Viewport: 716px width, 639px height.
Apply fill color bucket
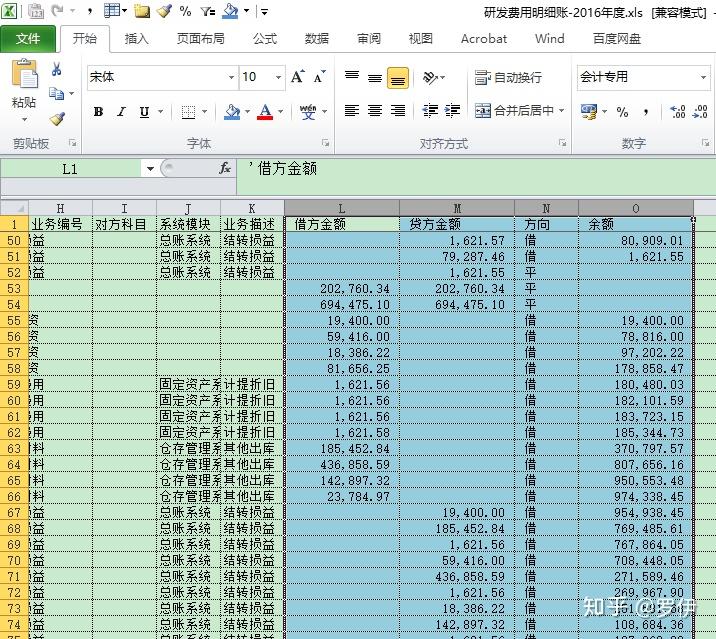(x=232, y=111)
